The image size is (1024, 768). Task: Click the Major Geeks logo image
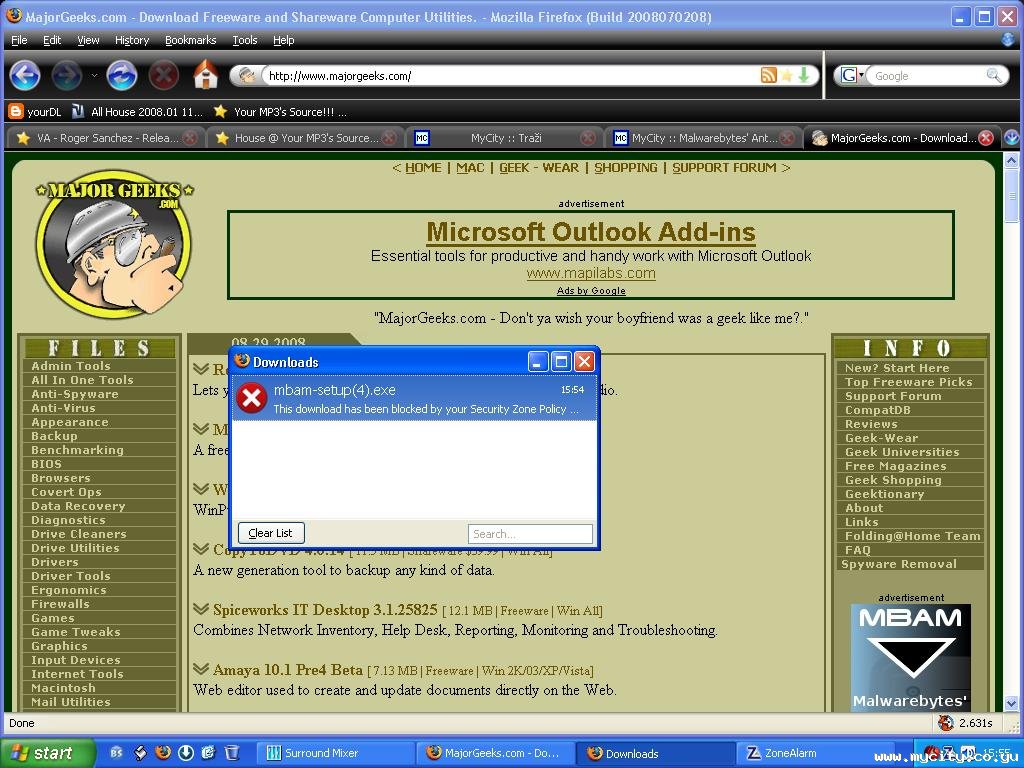tap(114, 244)
